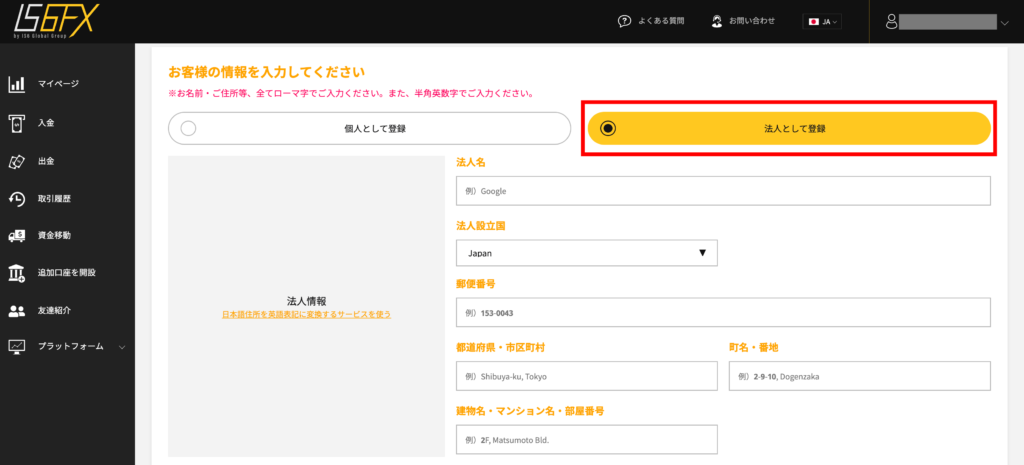Viewport: 1024px width, 465px height.
Task: Open 資金移動 in the sidebar
Action: click(x=54, y=236)
